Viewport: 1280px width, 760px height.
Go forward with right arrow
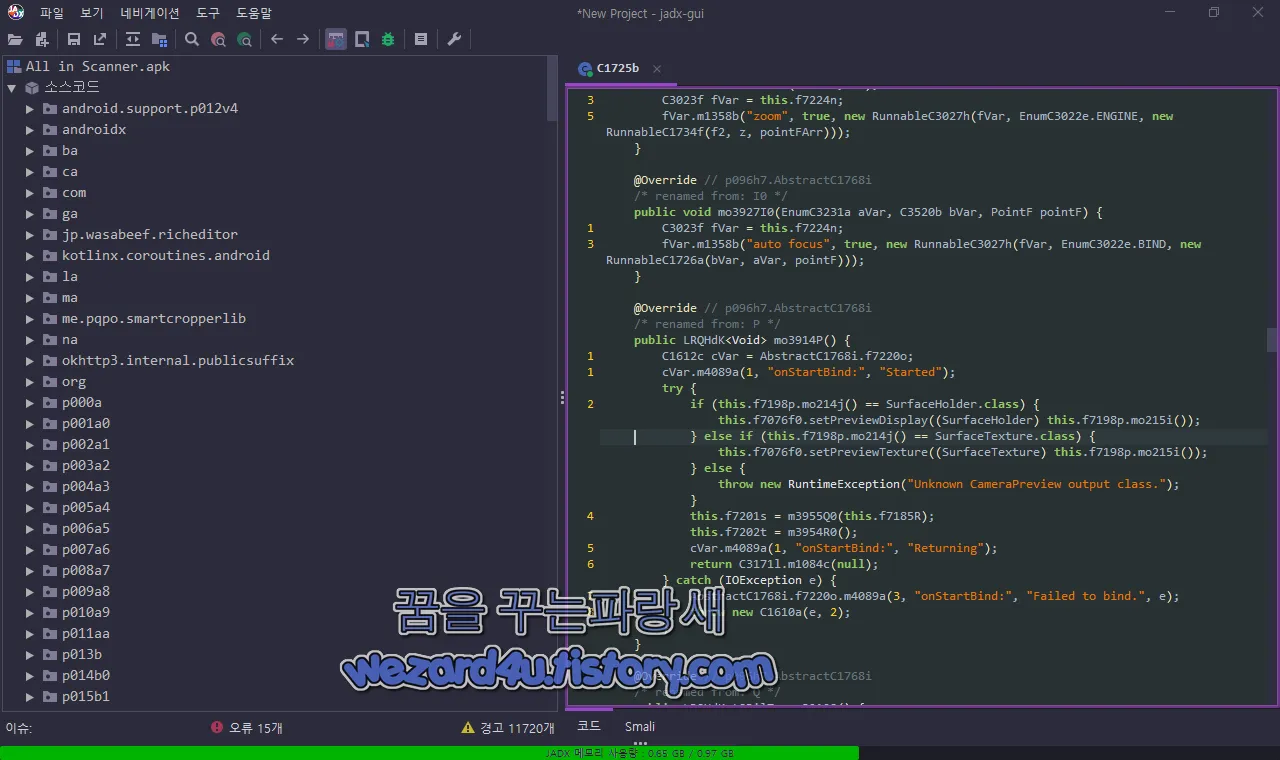[x=303, y=39]
